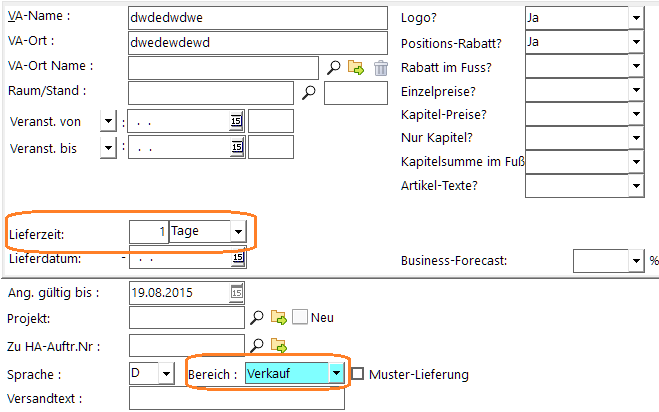Open the Lieferdatum calendar picker
The width and height of the screenshot is (659, 412).
coord(237,258)
